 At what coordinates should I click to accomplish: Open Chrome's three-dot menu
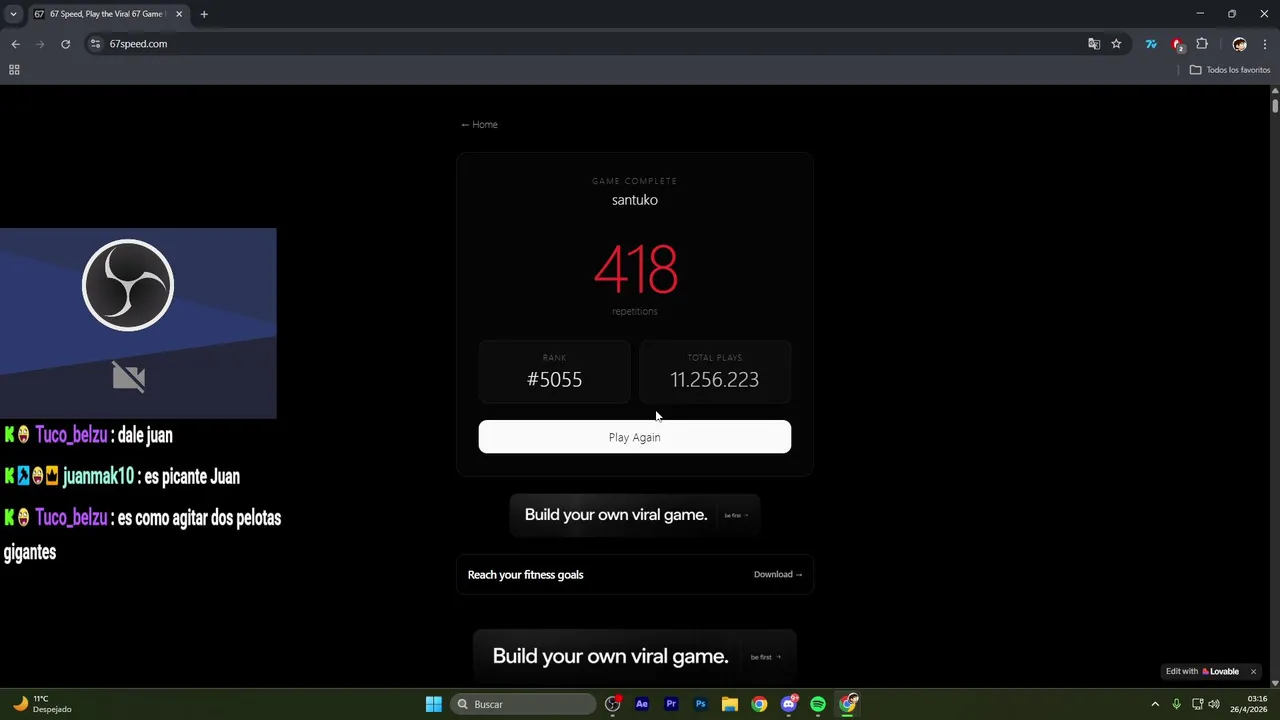pyautogui.click(x=1265, y=44)
